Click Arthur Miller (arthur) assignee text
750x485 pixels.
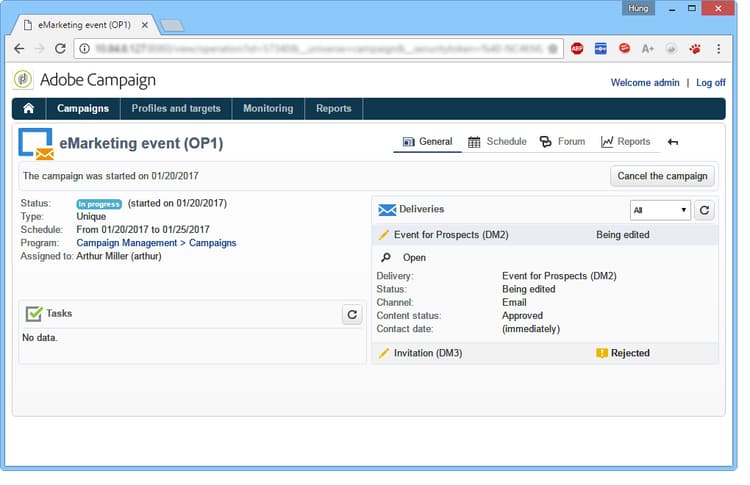coord(119,256)
